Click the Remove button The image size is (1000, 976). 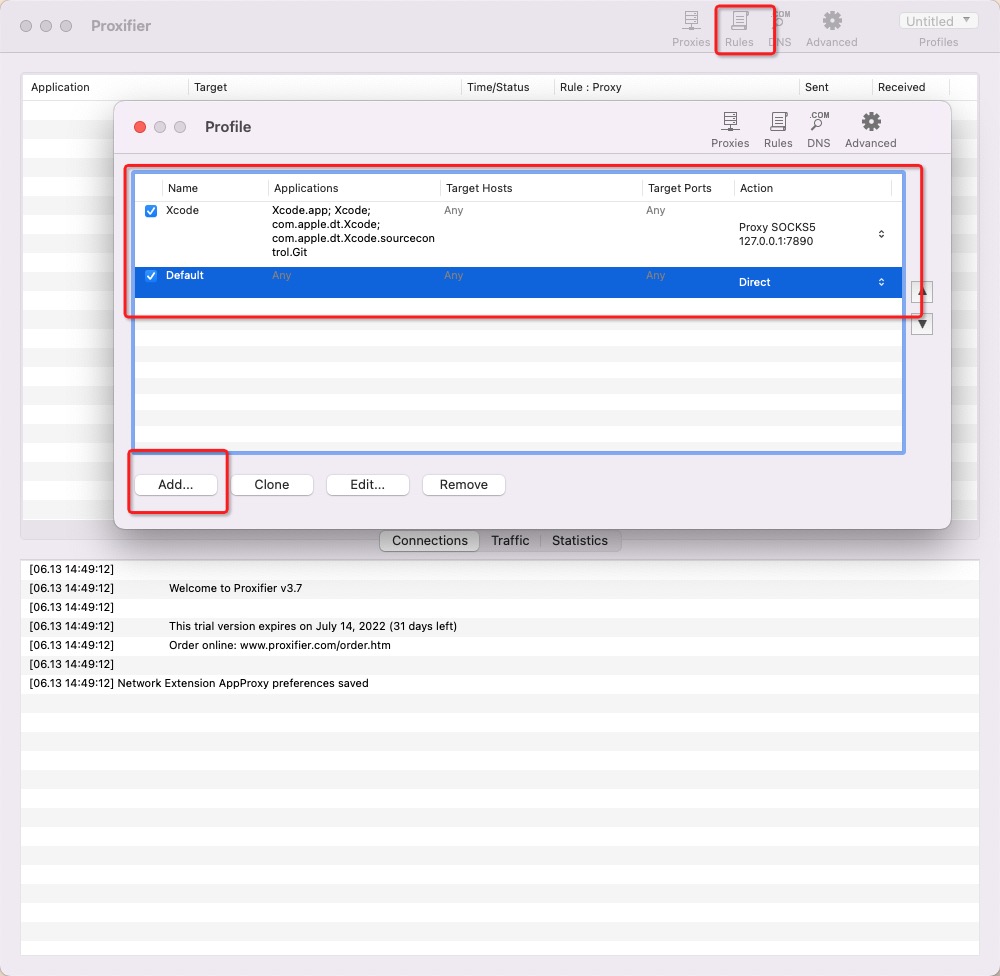(463, 485)
